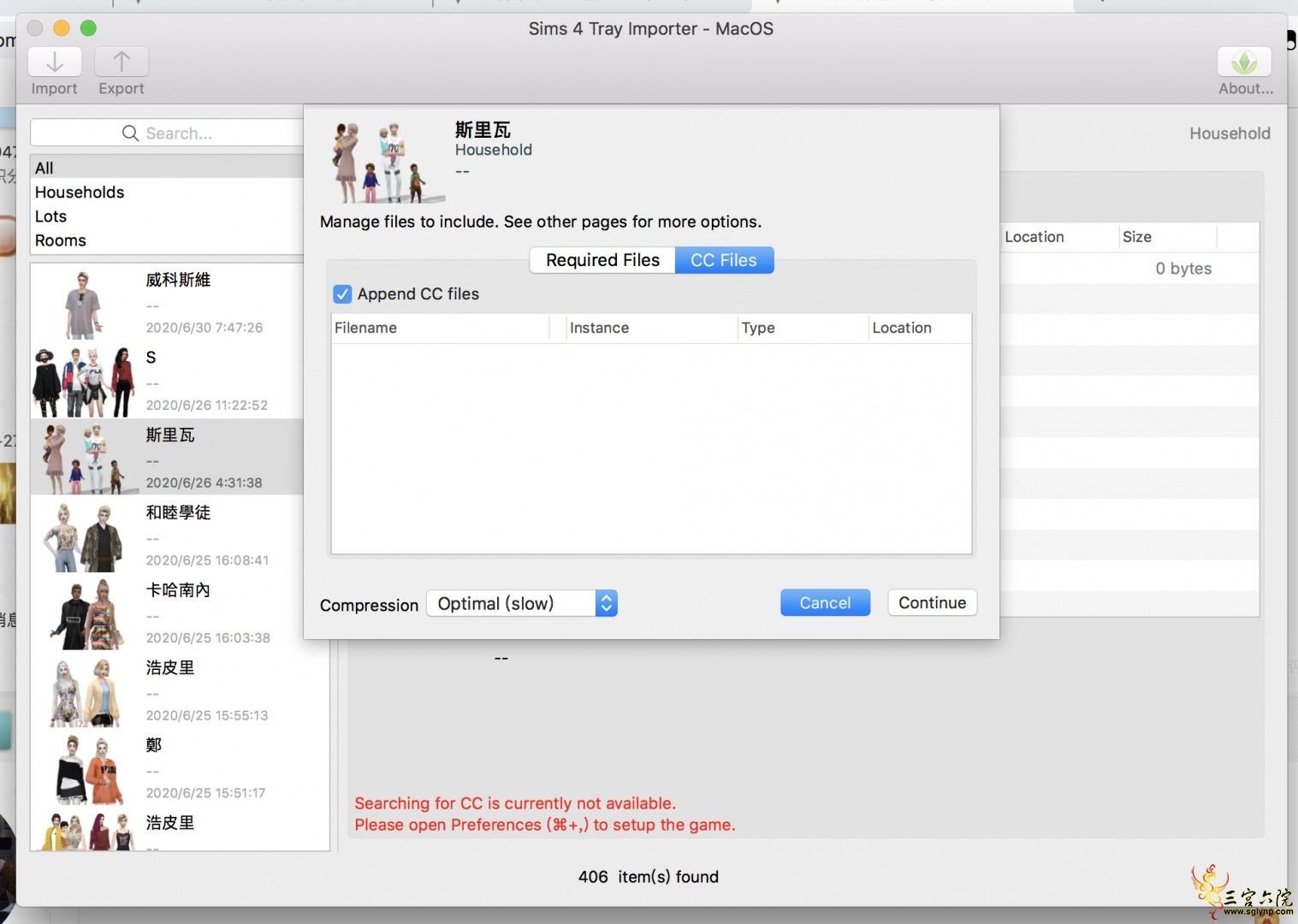Click the Filename column header

tap(440, 328)
